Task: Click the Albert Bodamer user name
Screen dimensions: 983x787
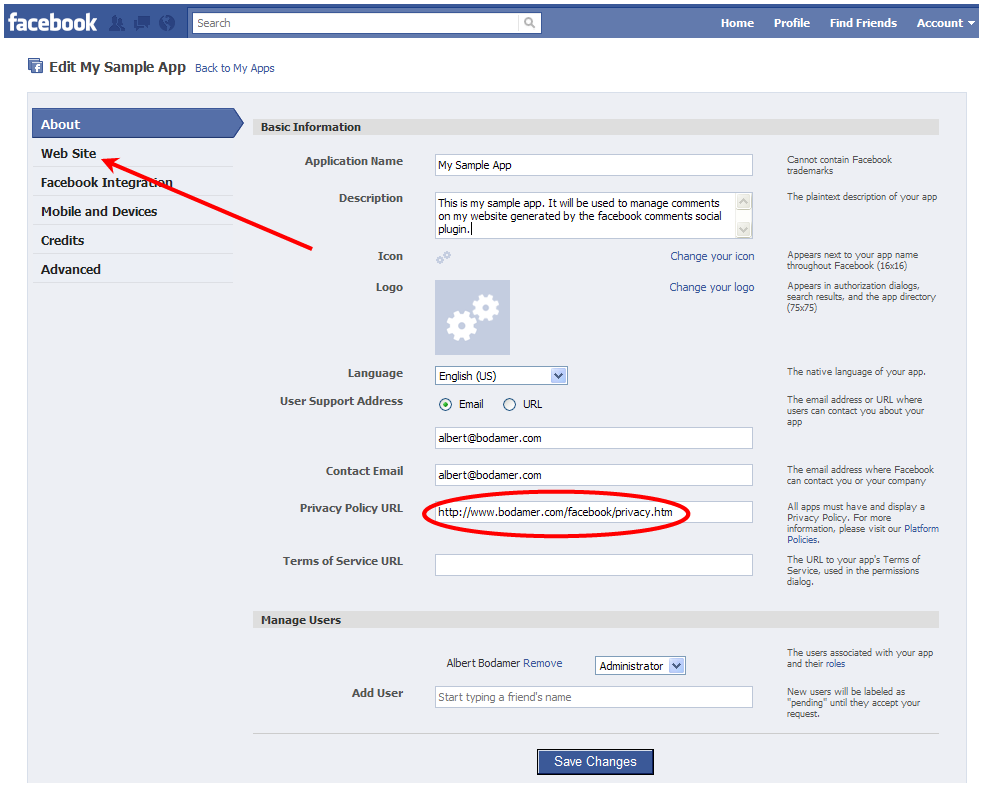Action: tap(483, 663)
